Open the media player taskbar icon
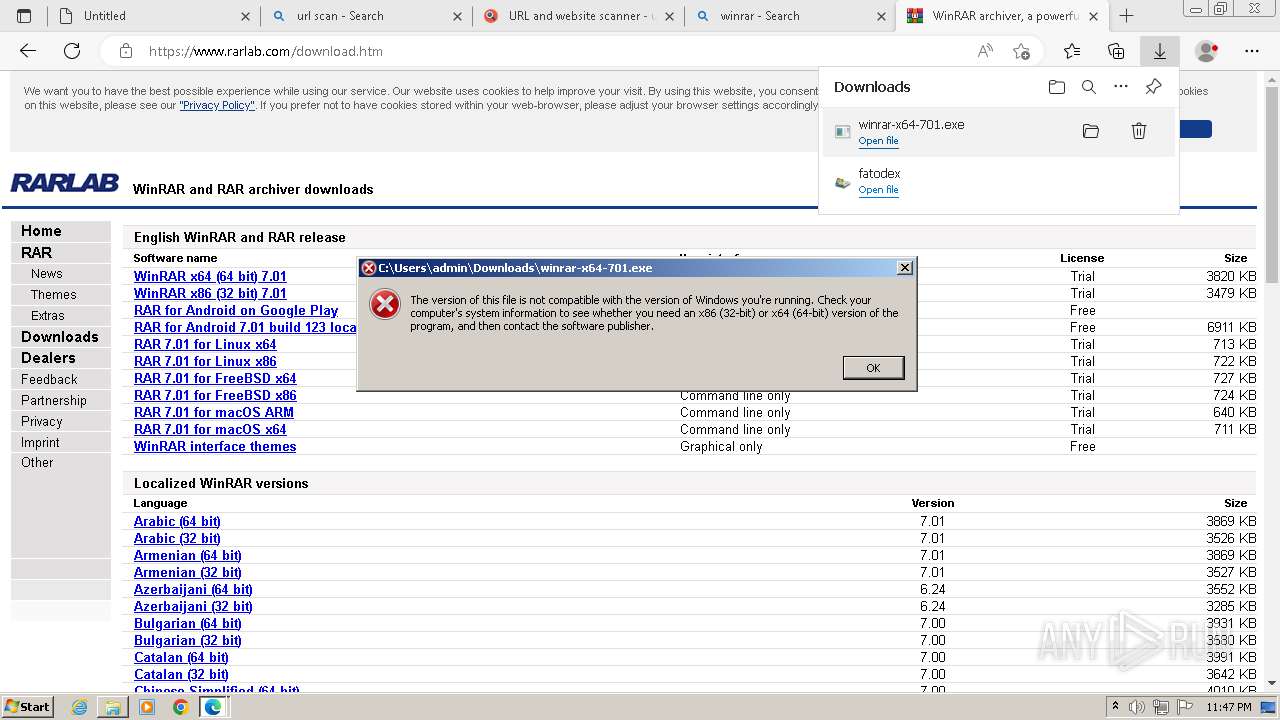1280x720 pixels. click(x=147, y=707)
